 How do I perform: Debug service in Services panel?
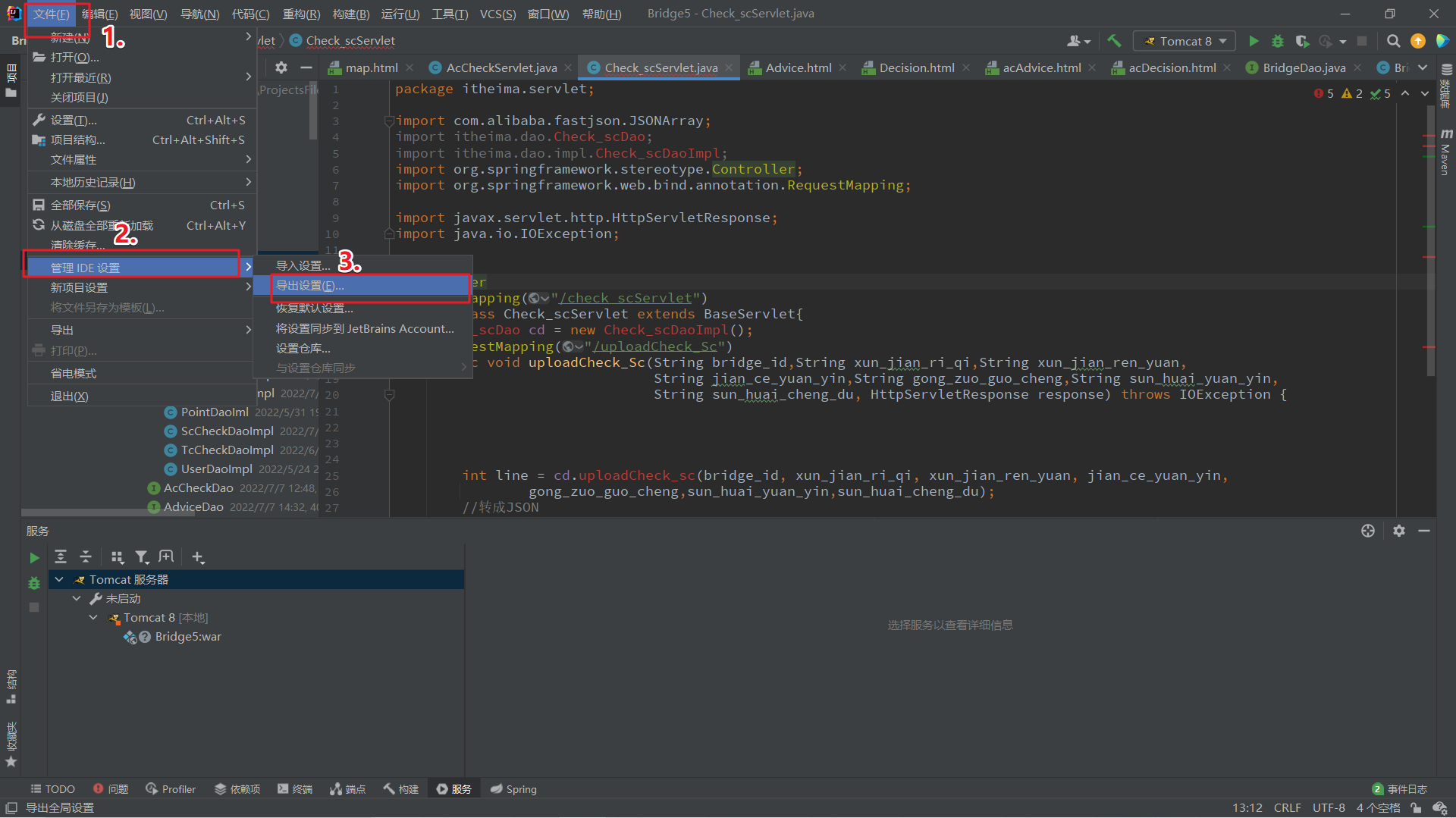34,583
